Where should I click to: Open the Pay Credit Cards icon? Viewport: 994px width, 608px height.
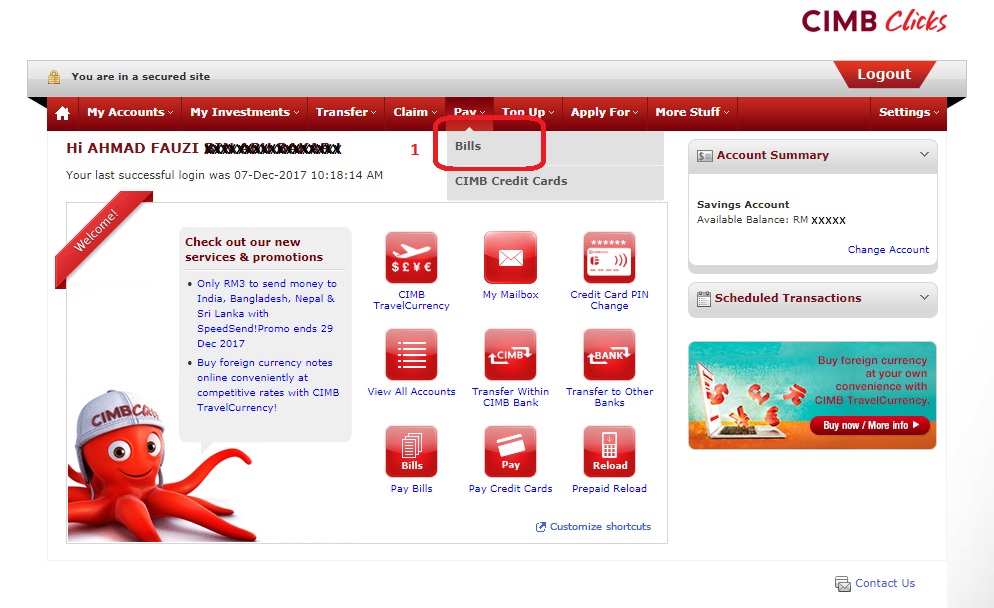(x=510, y=451)
